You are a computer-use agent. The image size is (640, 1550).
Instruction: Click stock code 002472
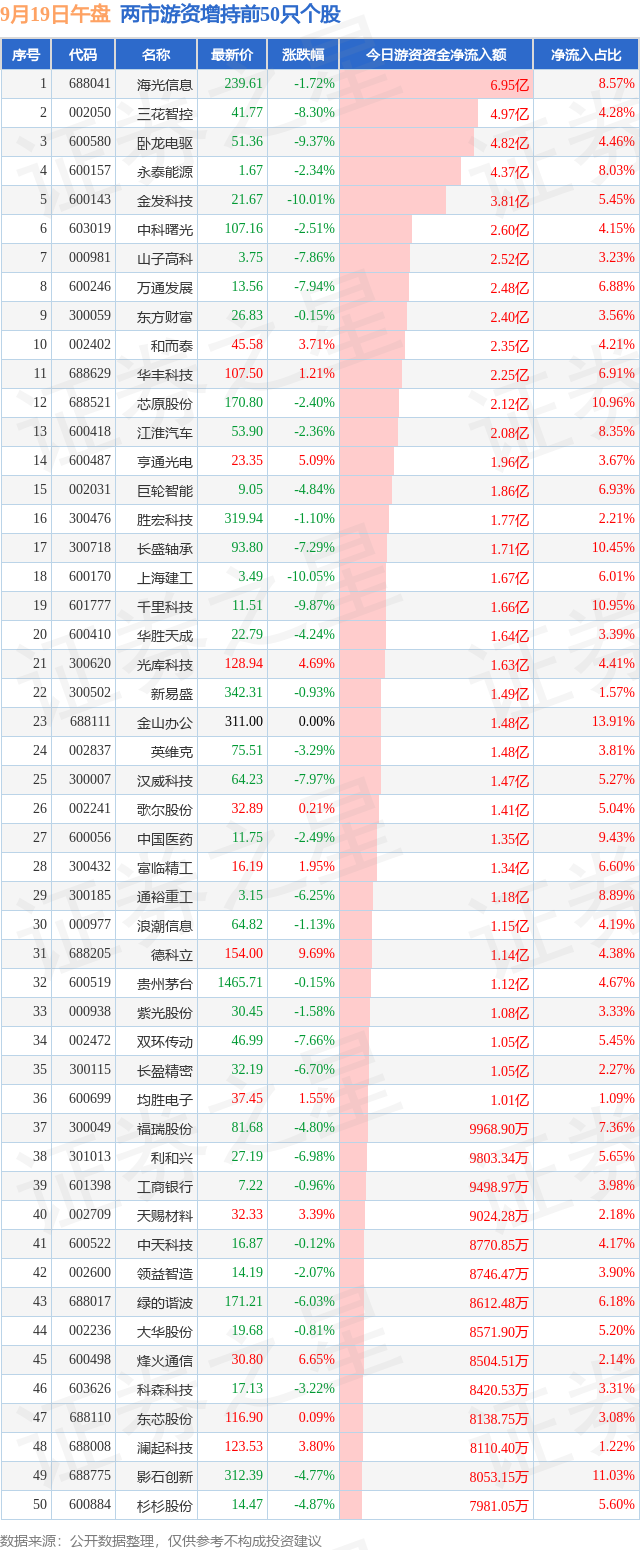90,1041
